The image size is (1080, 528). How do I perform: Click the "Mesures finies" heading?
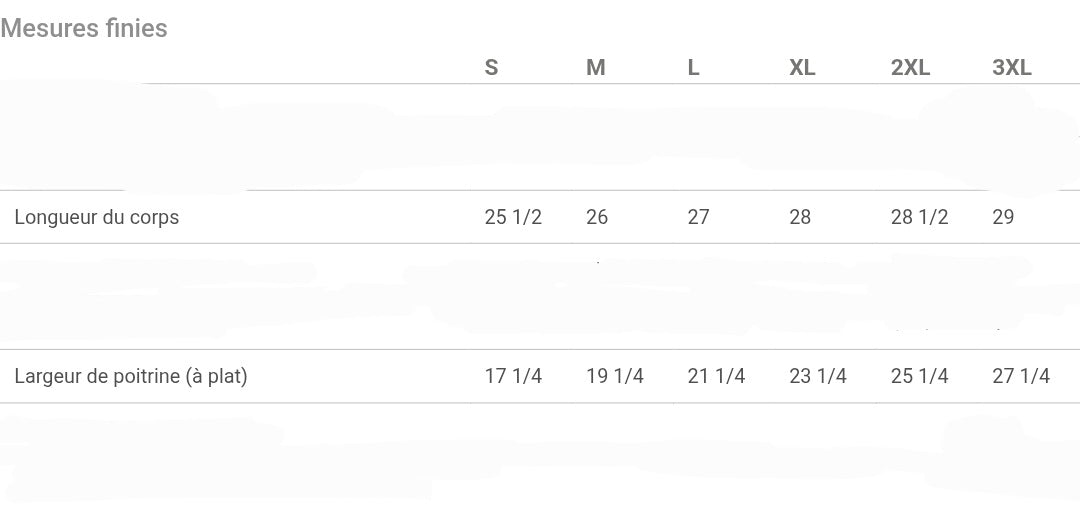84,28
